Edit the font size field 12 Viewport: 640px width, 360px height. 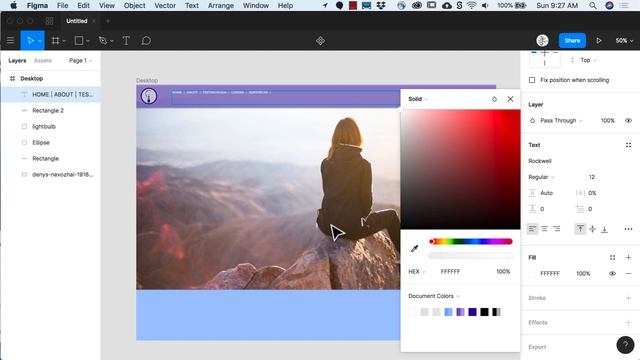coord(591,177)
